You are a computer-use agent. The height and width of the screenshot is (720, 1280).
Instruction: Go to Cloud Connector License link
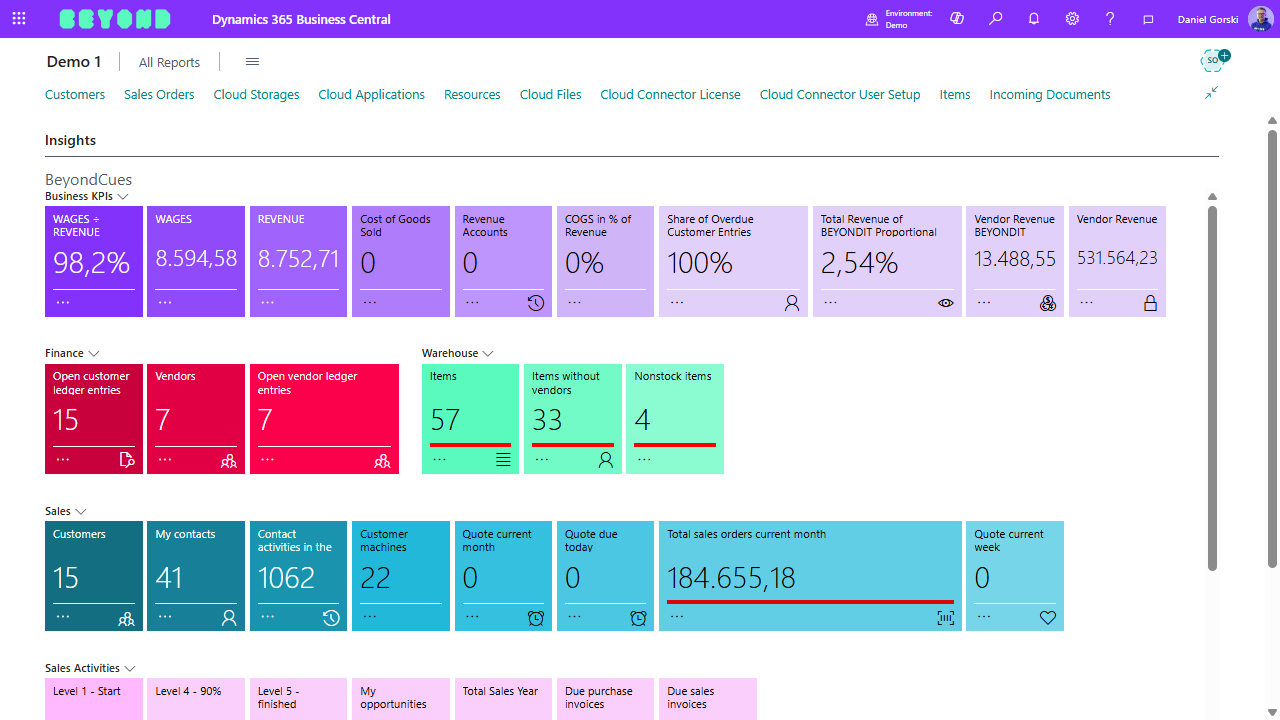coord(670,95)
